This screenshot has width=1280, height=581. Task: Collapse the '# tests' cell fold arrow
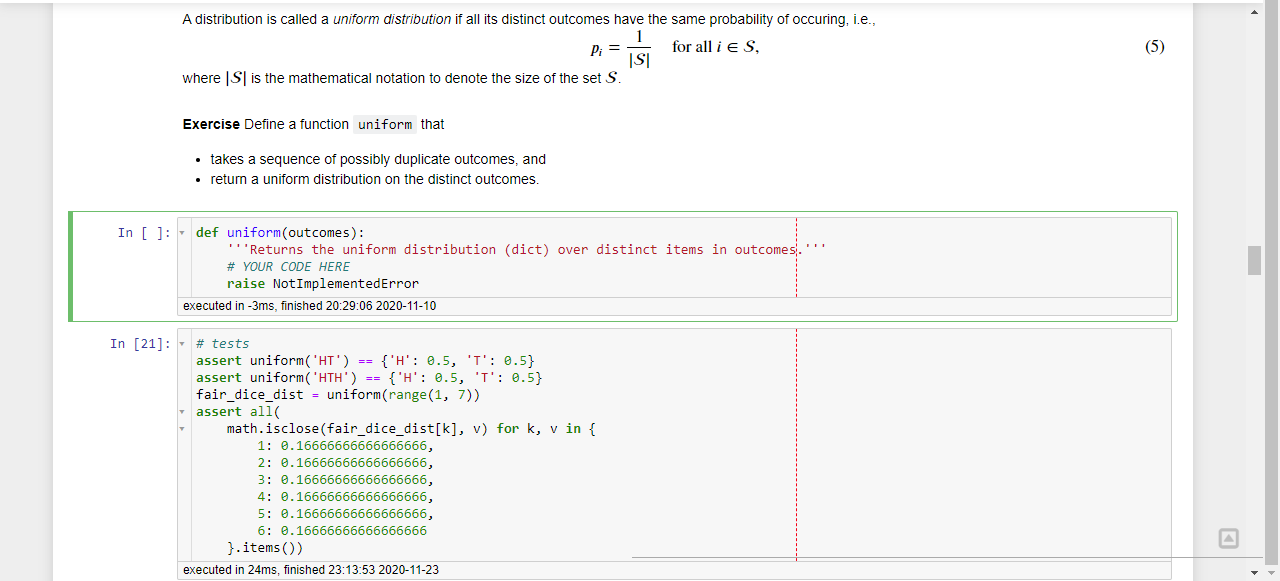(x=182, y=344)
